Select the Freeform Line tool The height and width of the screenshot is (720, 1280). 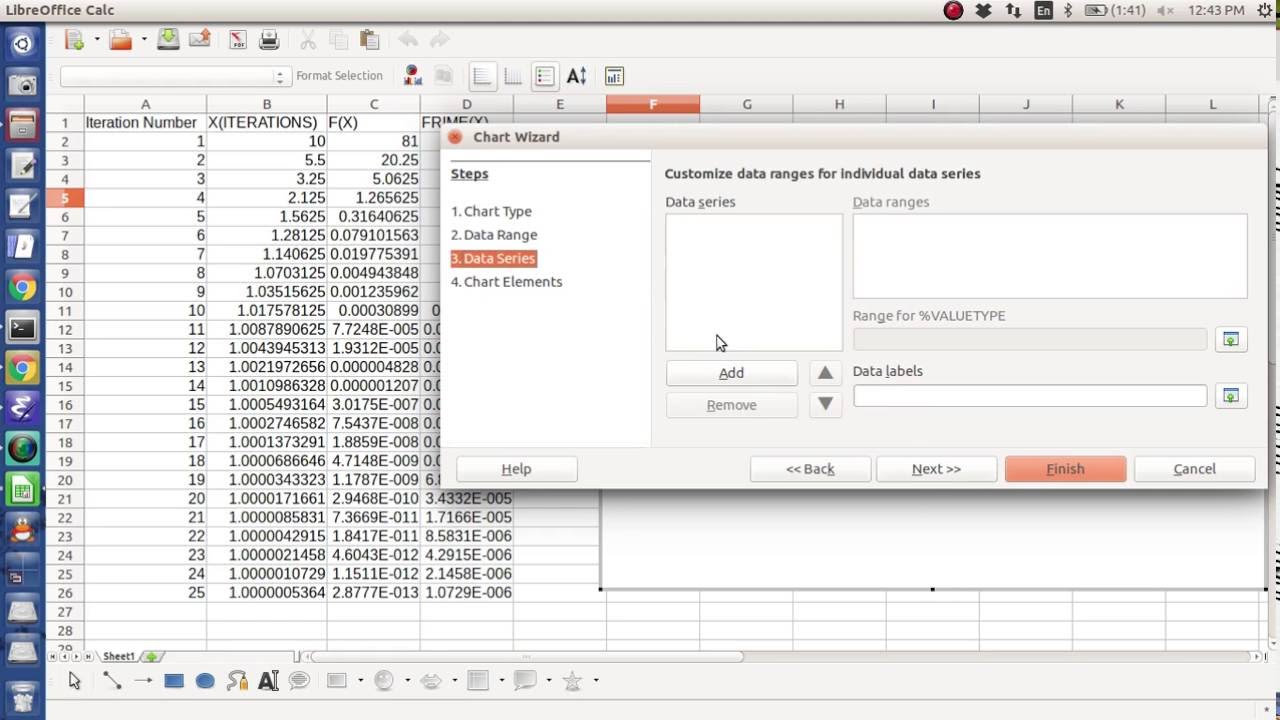(x=237, y=681)
